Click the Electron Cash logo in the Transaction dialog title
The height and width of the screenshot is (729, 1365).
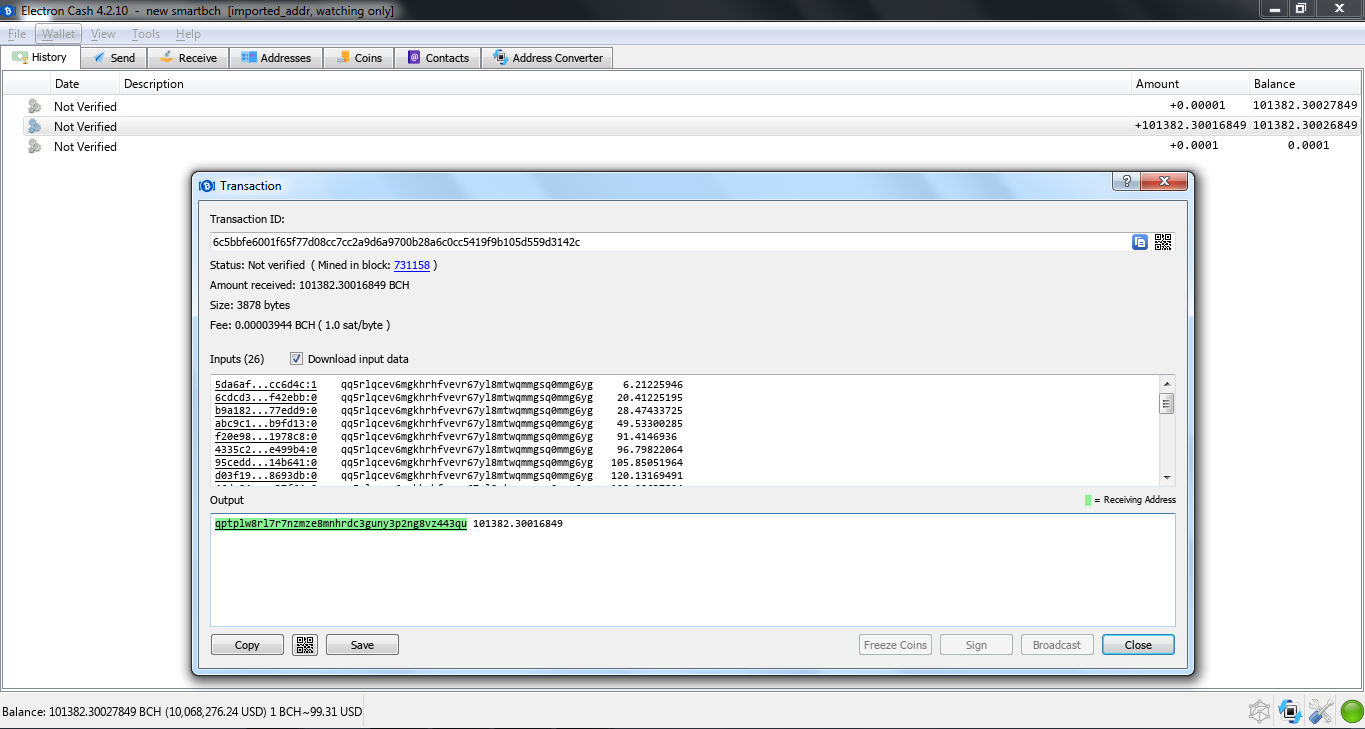[207, 185]
